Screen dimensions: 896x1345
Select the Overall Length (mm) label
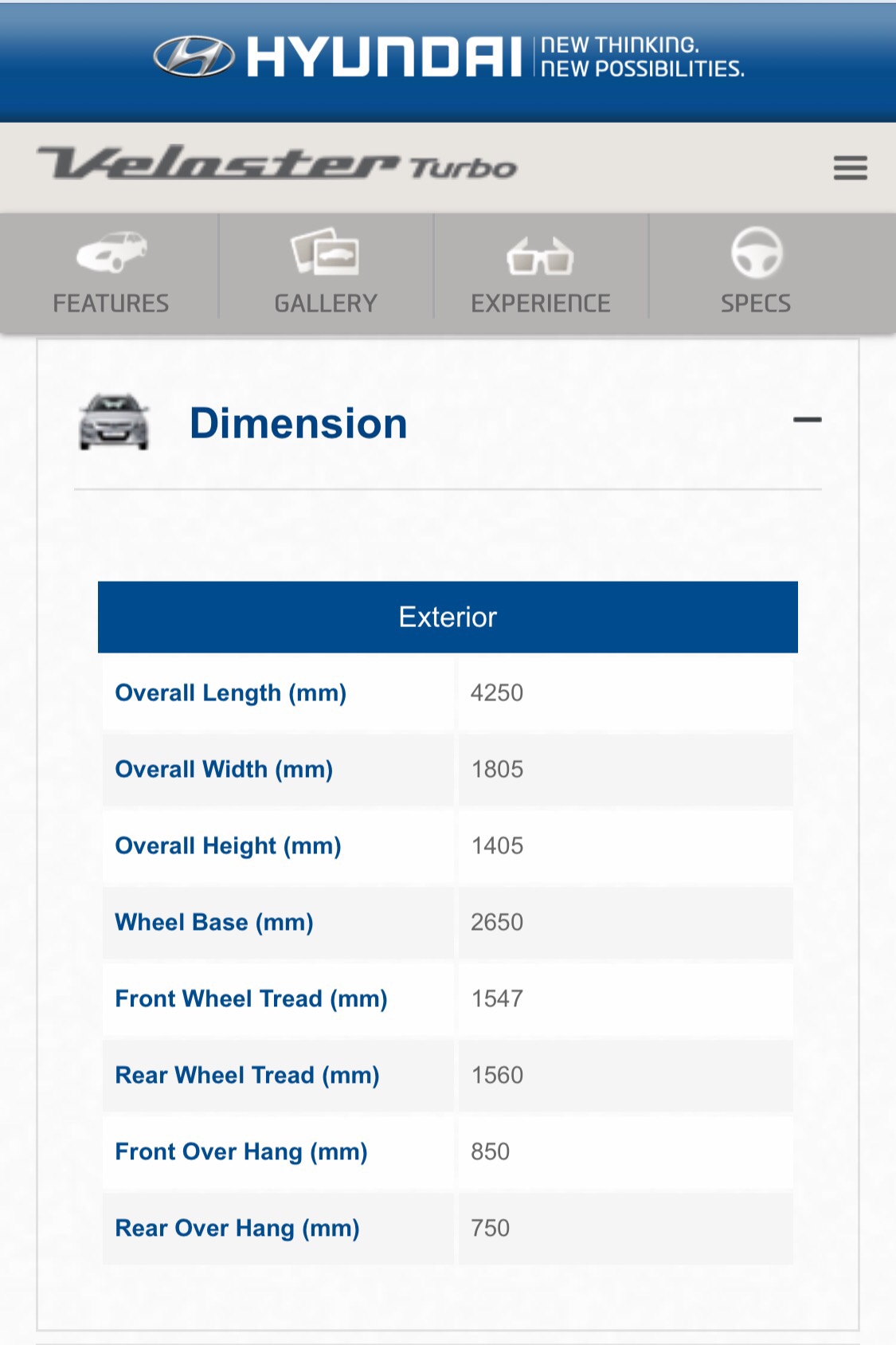(231, 692)
